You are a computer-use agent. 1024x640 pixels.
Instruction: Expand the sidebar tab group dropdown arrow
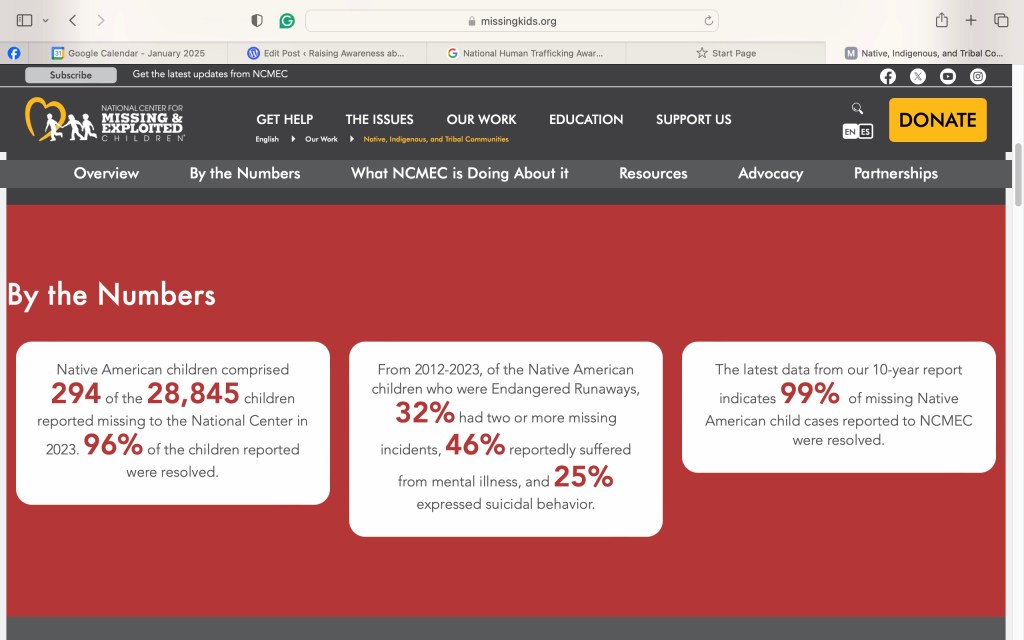(x=45, y=20)
